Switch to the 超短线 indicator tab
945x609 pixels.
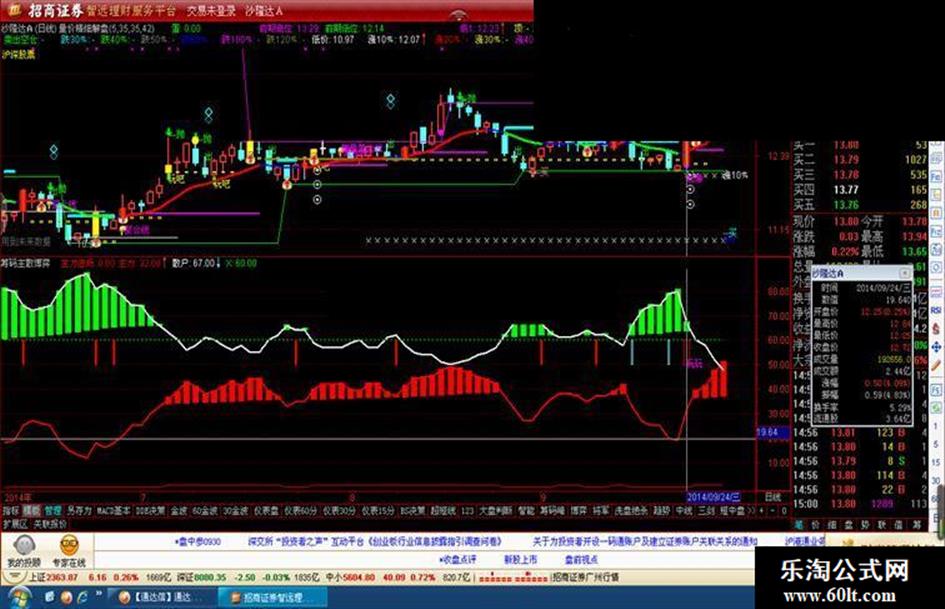(x=443, y=511)
